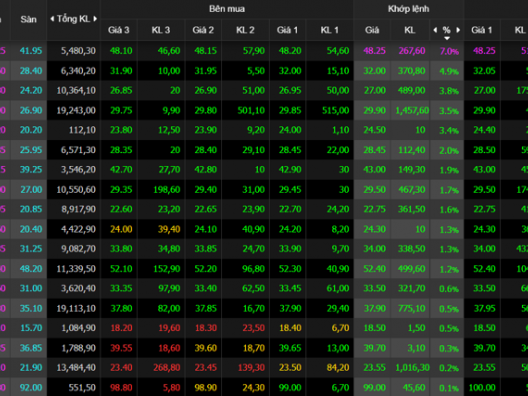Sort by Sàn column header

click(29, 20)
